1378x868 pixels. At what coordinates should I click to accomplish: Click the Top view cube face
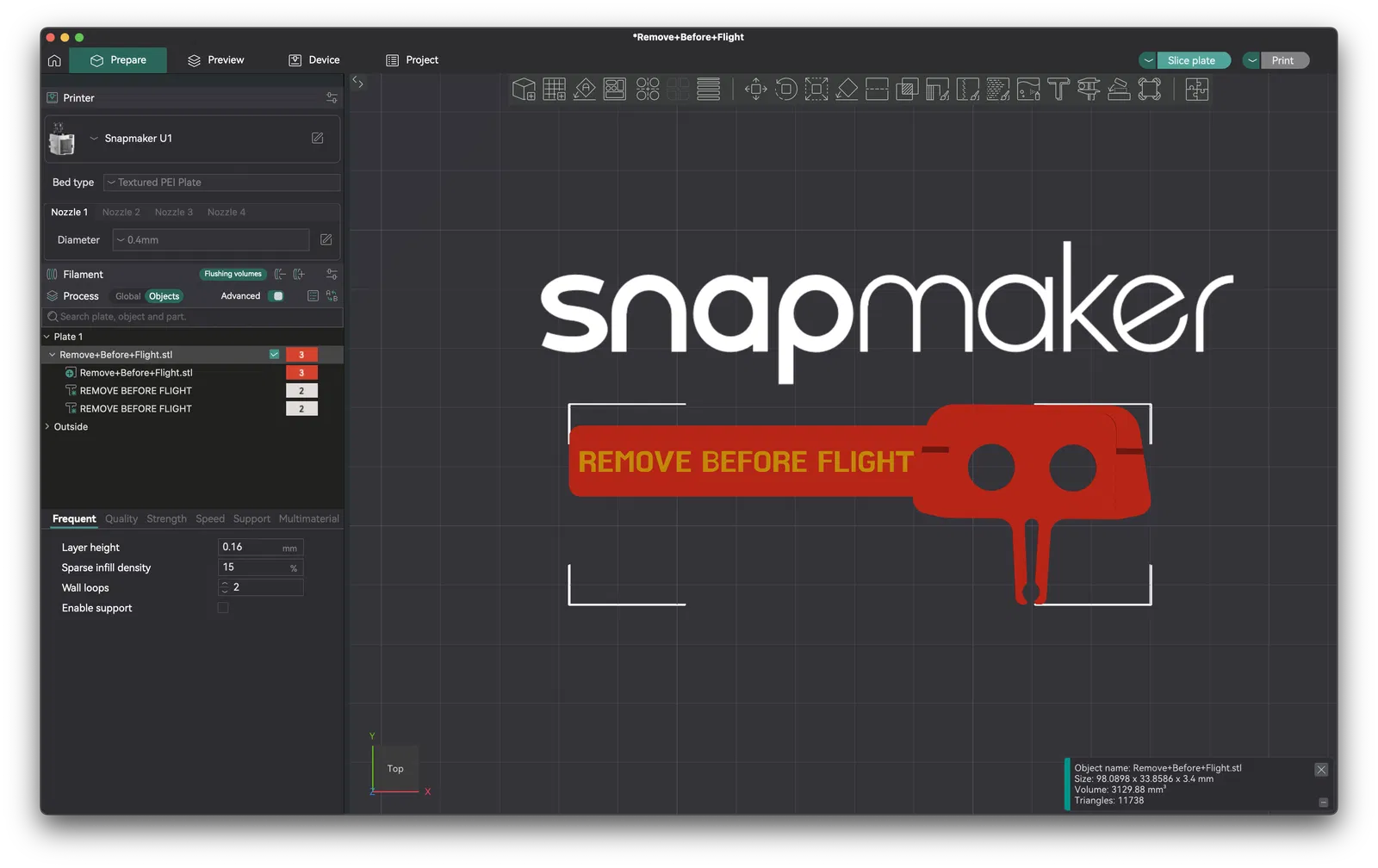(395, 768)
